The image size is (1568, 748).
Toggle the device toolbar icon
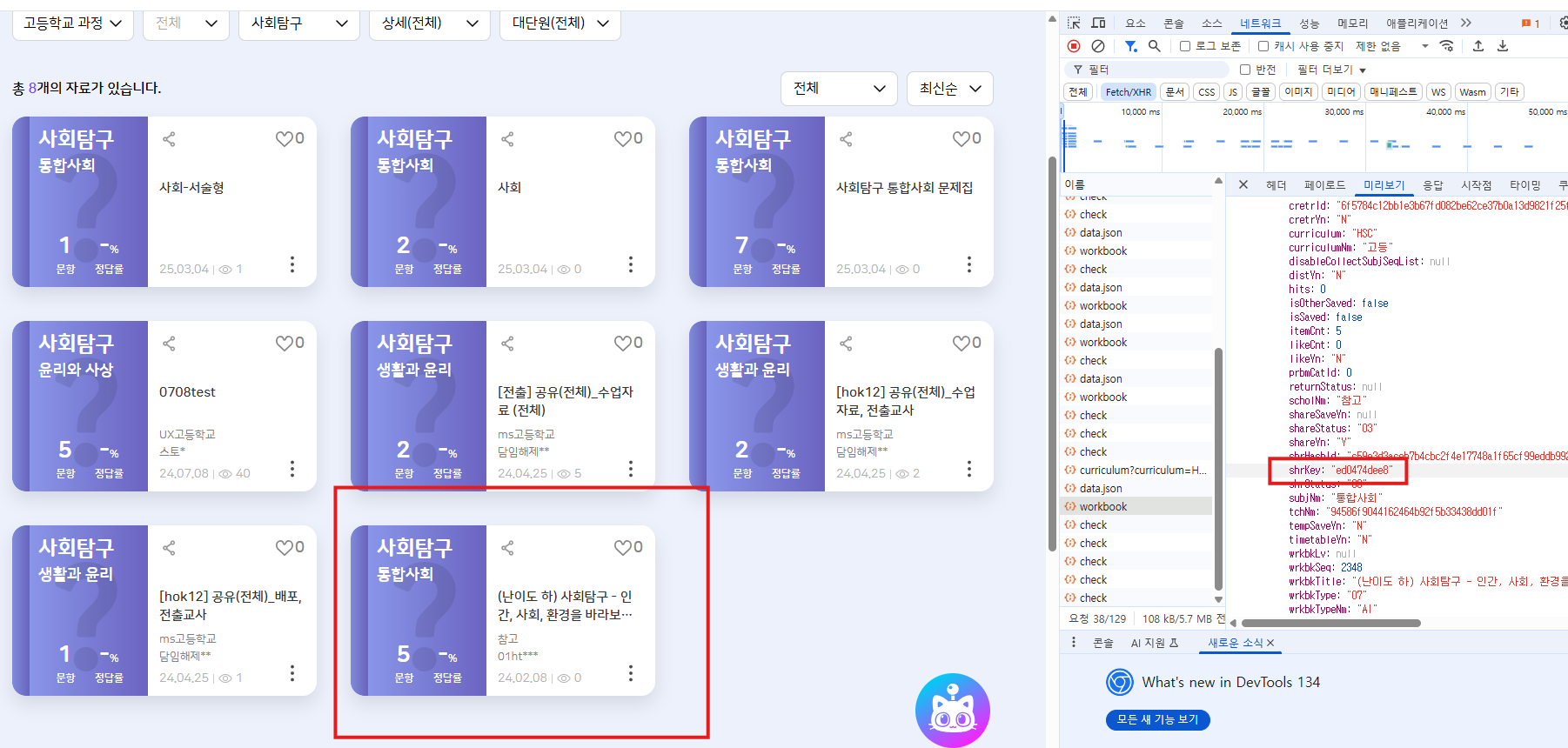(1098, 23)
